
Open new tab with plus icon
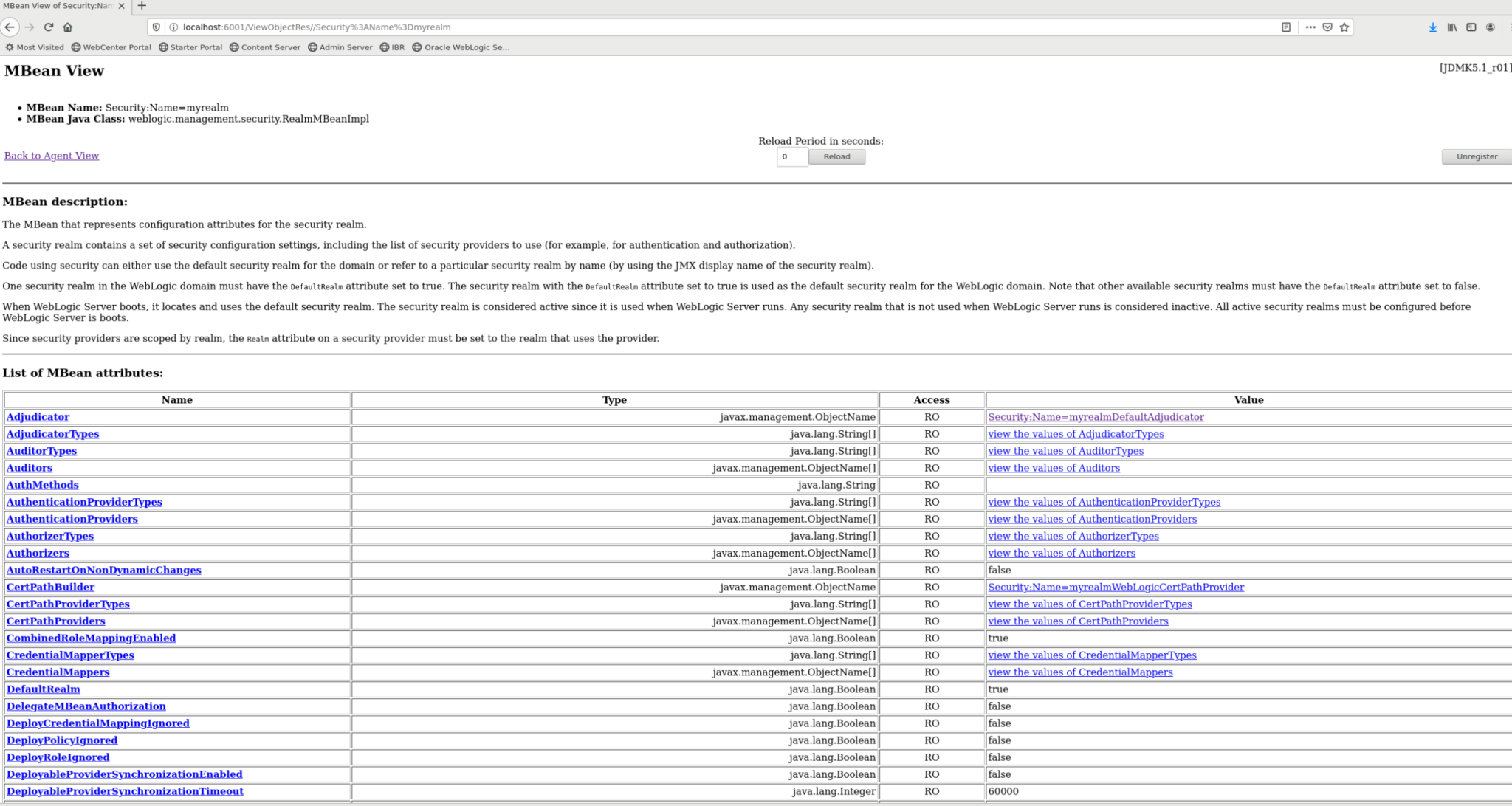click(x=142, y=6)
